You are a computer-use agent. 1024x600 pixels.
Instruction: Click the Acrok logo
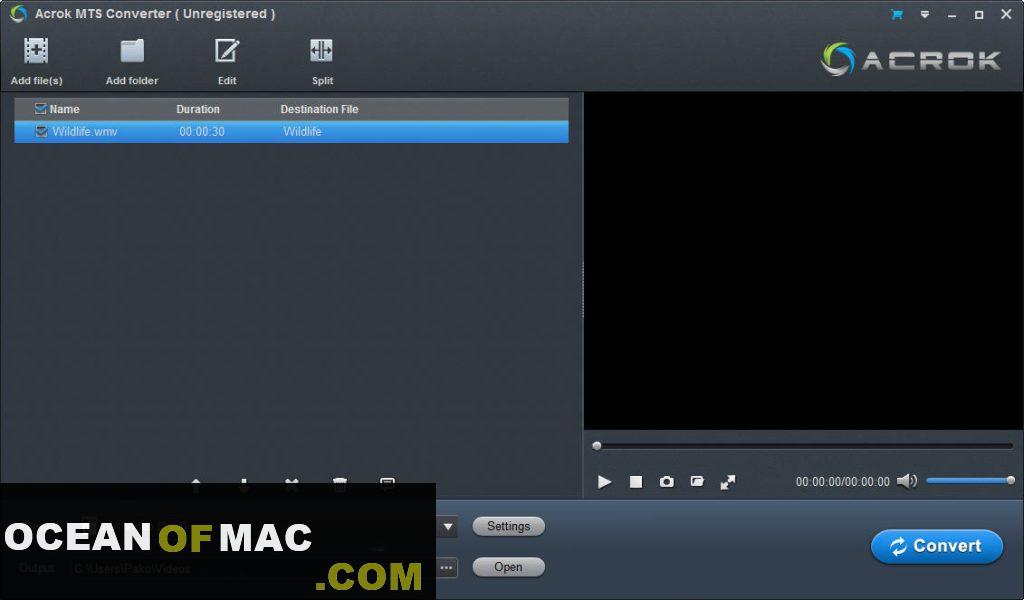click(x=910, y=59)
